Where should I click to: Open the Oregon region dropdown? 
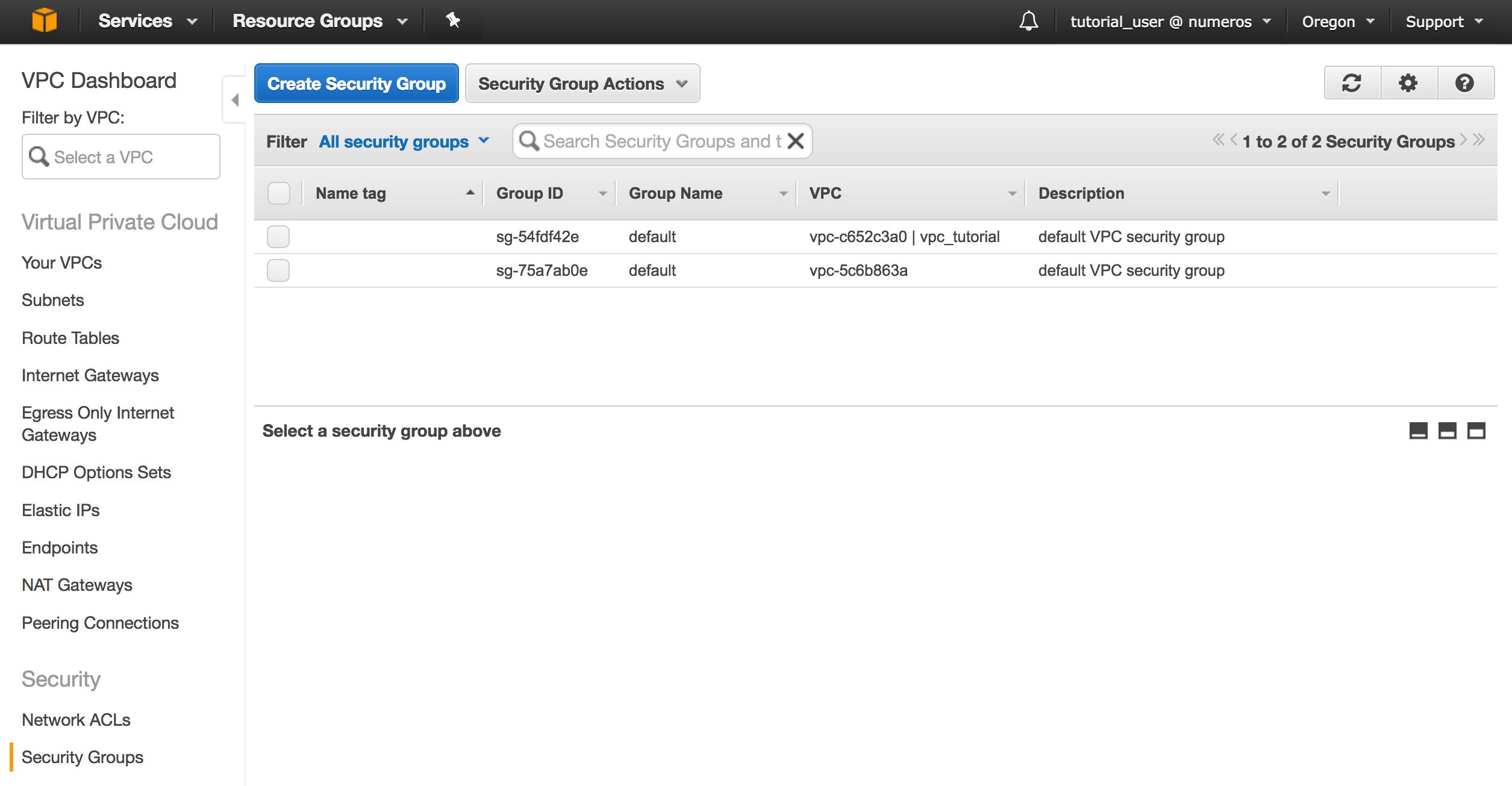pos(1337,22)
